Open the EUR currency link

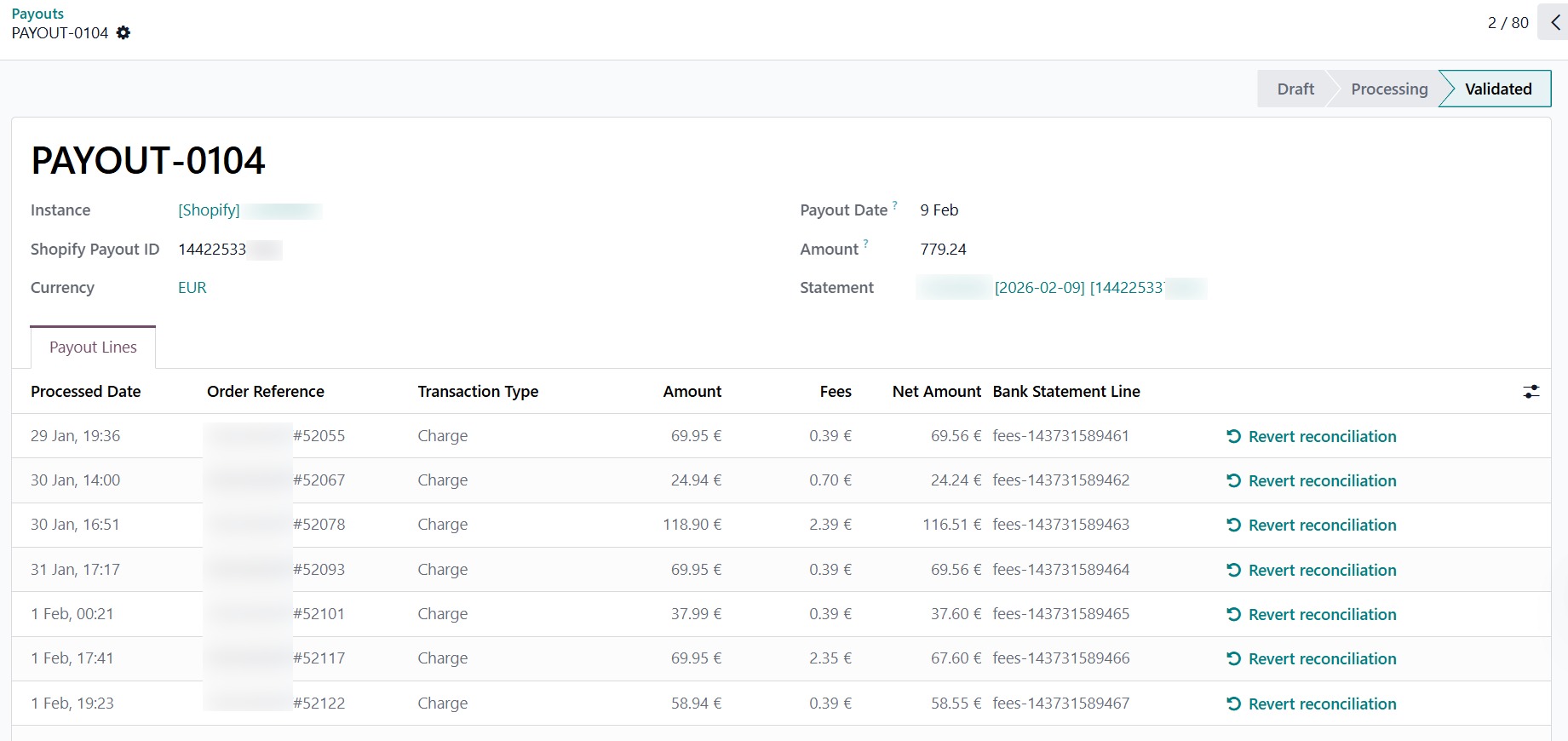[x=192, y=287]
